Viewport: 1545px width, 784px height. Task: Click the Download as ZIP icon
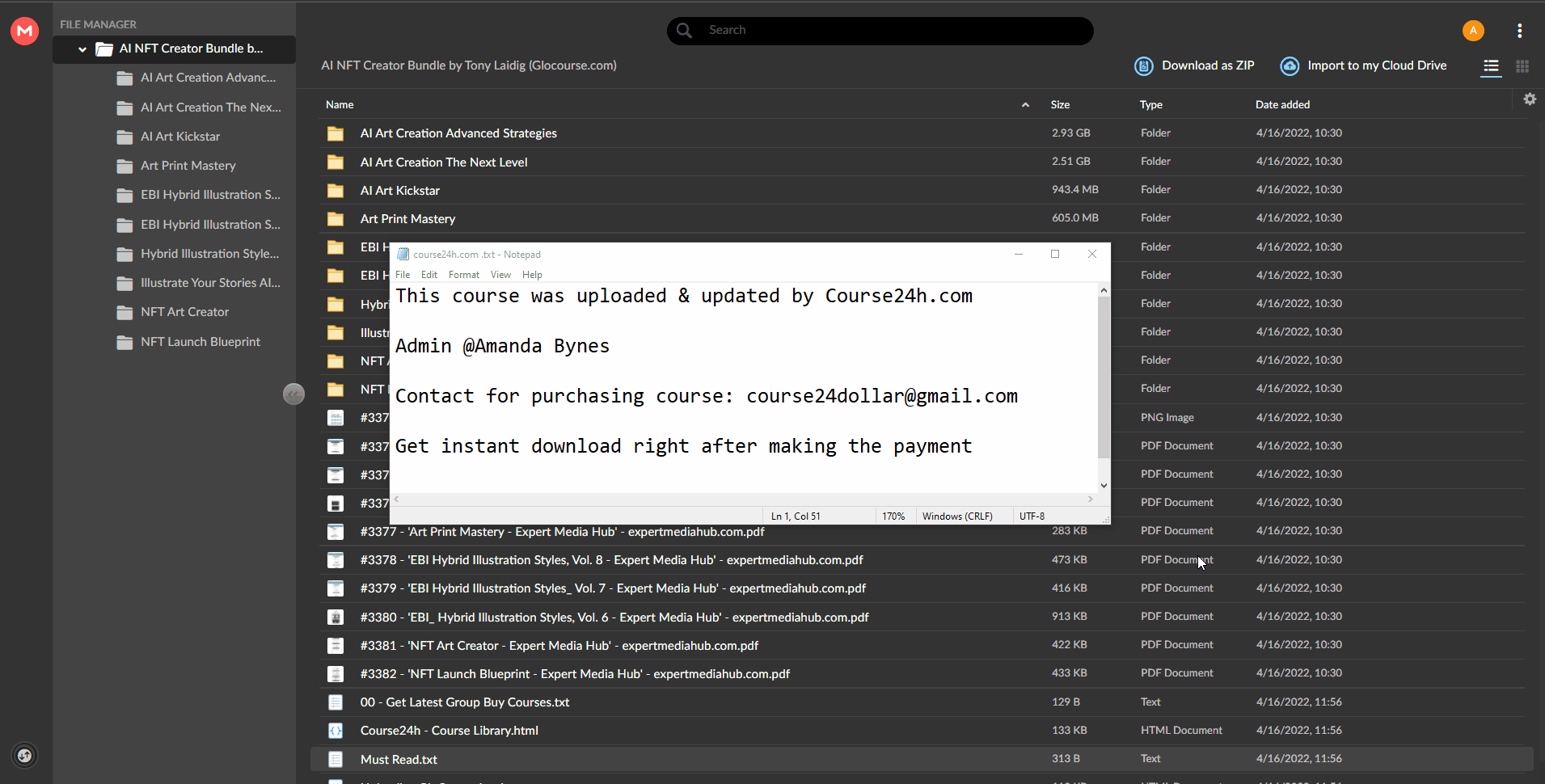pyautogui.click(x=1143, y=65)
